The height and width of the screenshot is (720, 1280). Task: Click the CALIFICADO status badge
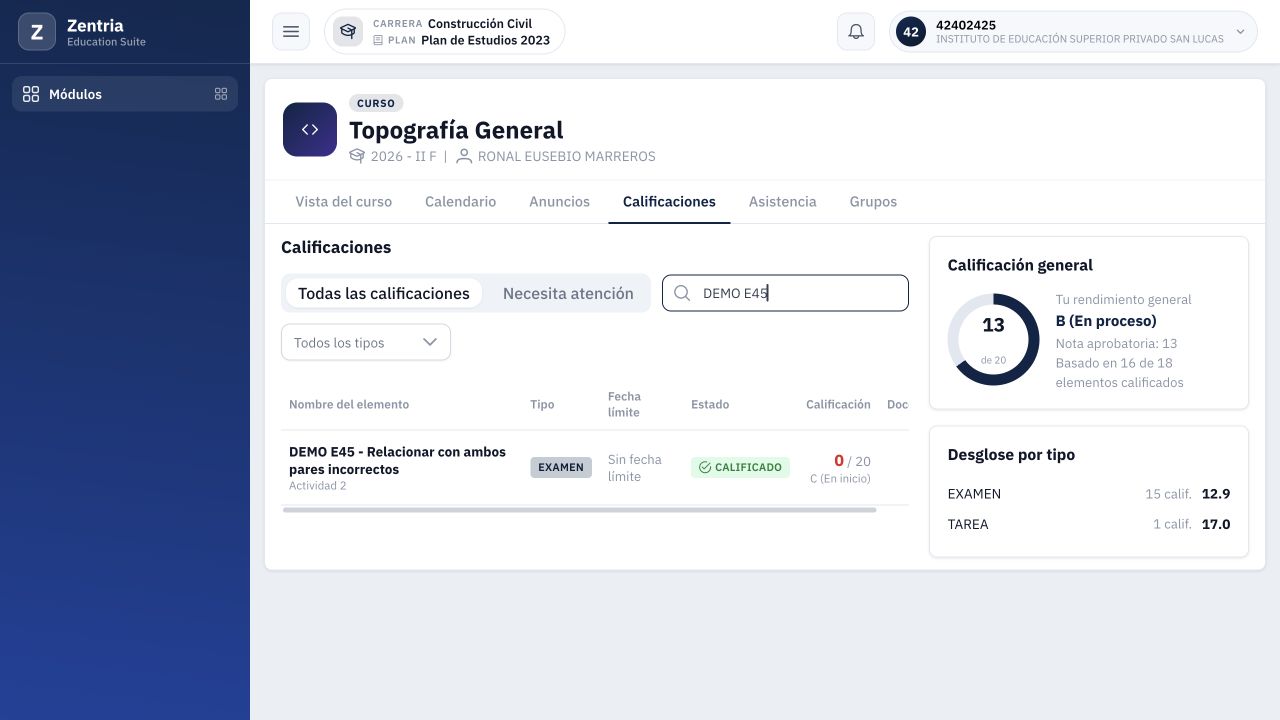(740, 467)
